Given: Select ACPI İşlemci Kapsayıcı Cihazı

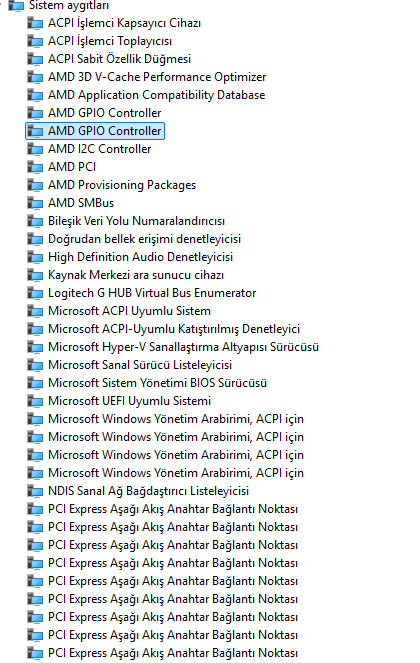Looking at the screenshot, I should pyautogui.click(x=124, y=23).
